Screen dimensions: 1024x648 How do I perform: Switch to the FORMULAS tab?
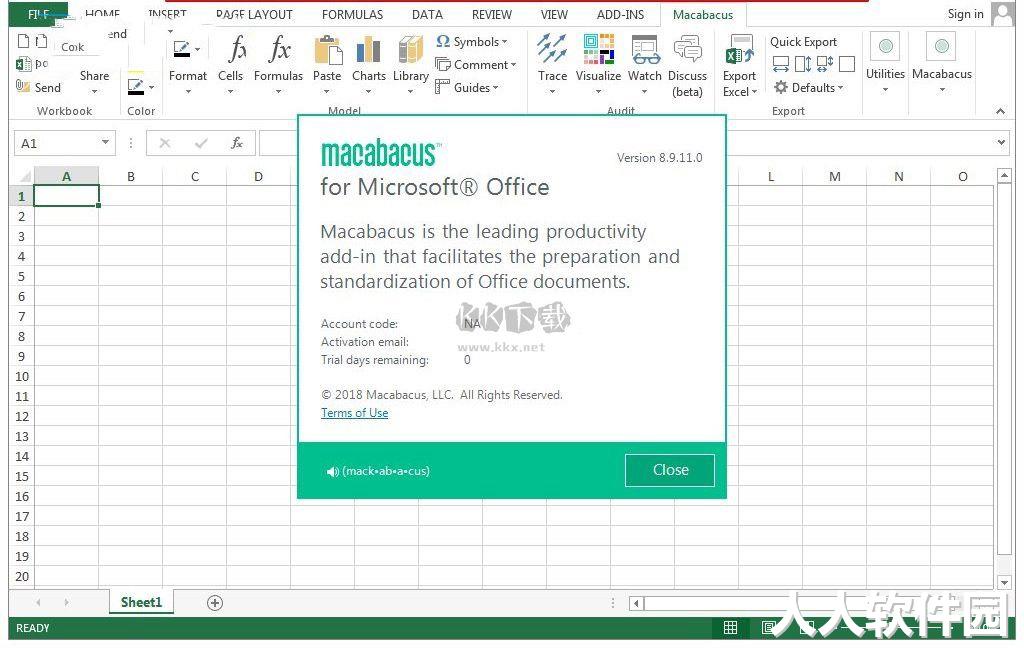[x=353, y=14]
